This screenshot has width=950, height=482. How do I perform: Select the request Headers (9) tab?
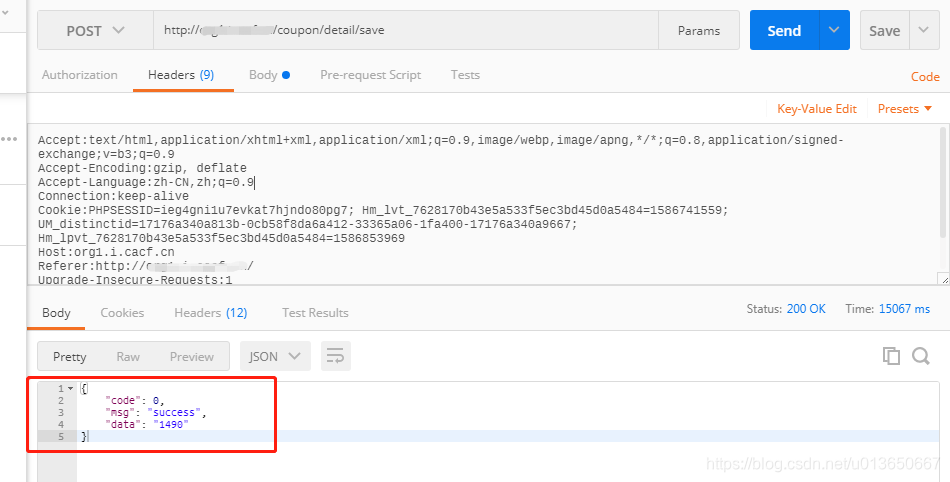(x=181, y=75)
